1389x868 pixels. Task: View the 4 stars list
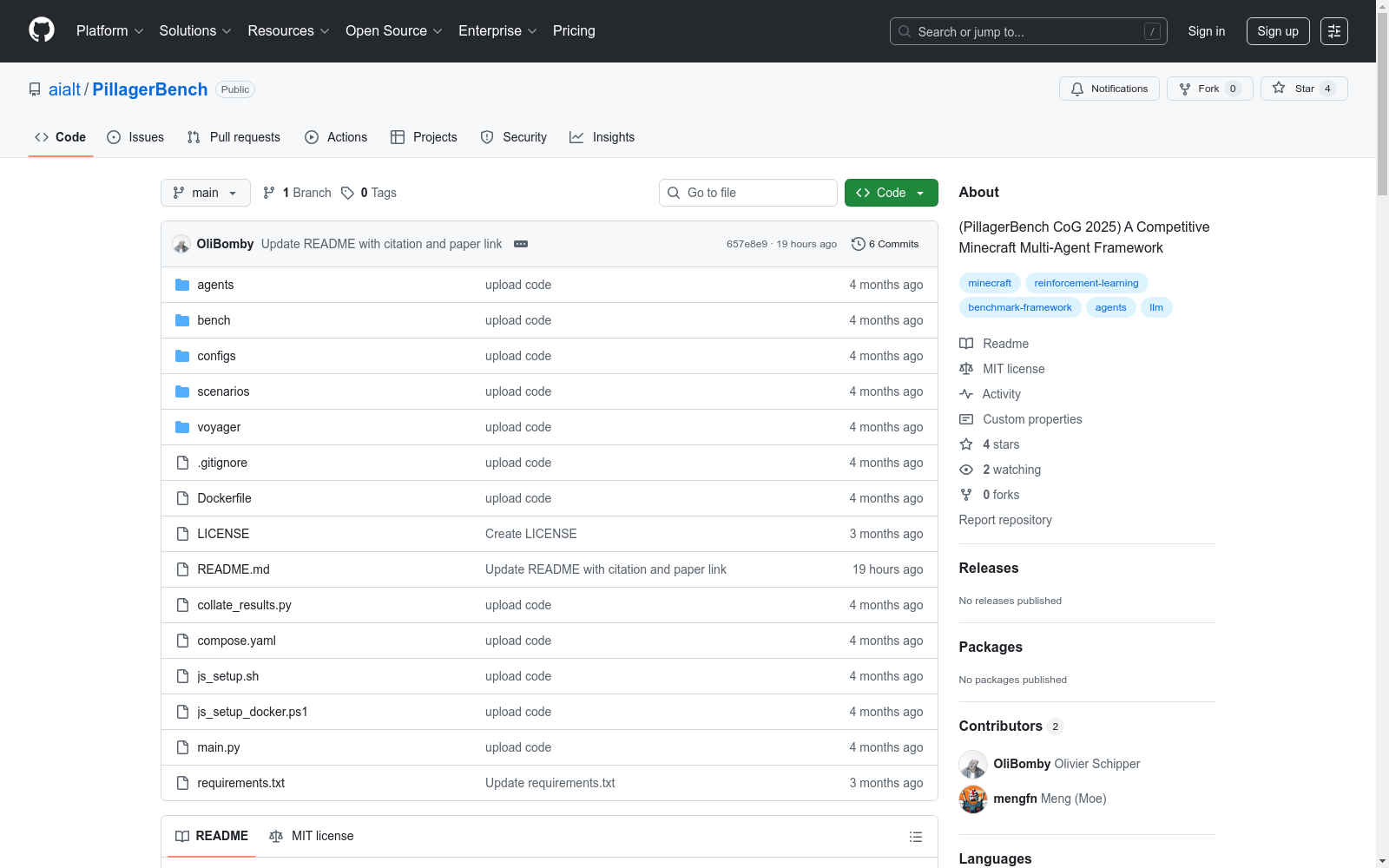990,444
